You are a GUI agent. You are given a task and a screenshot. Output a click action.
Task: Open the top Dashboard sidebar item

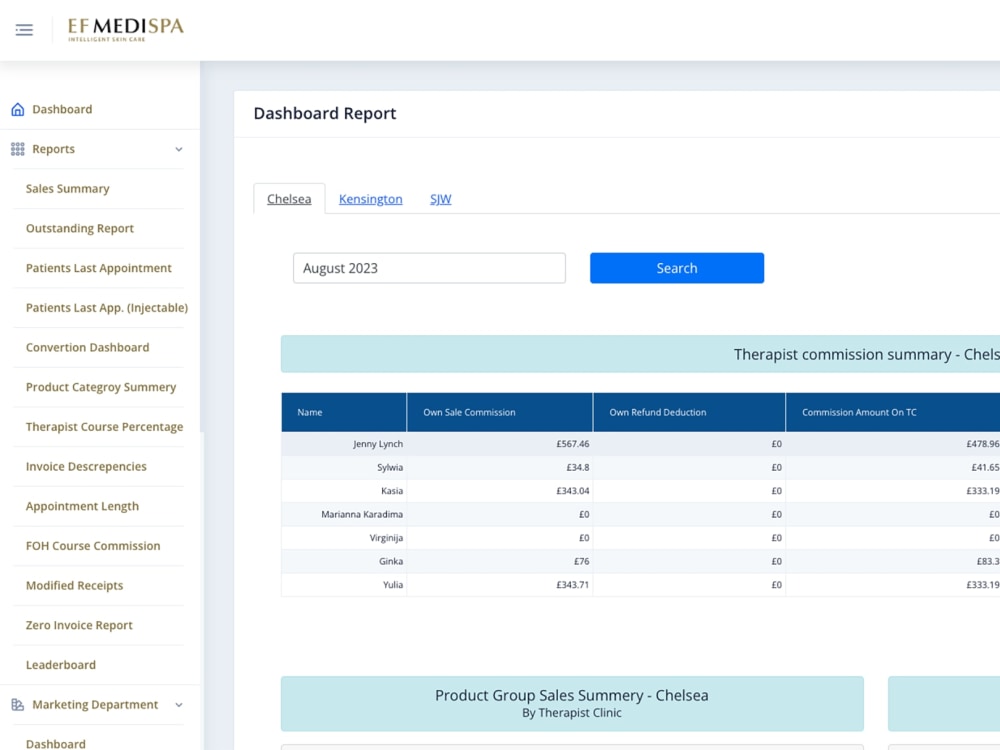[62, 109]
